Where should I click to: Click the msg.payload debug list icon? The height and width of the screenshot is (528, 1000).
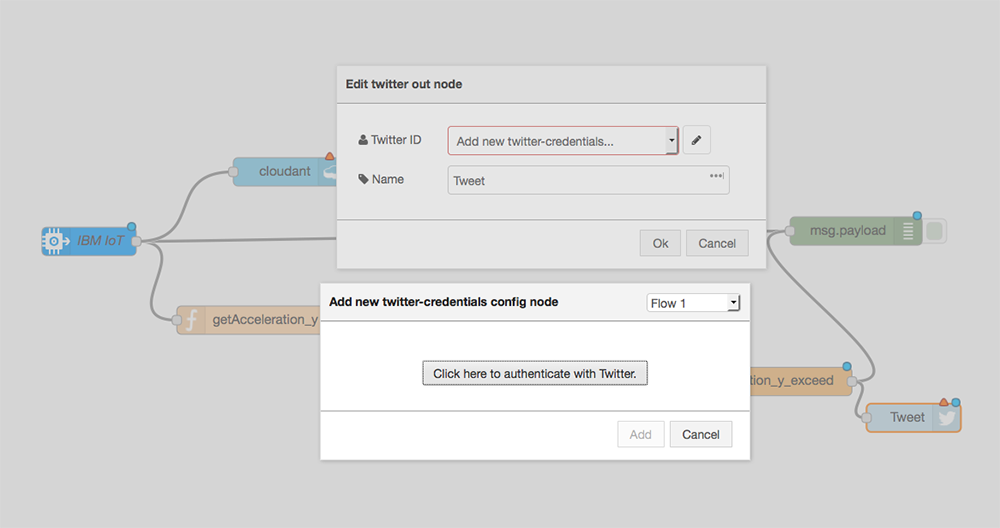pyautogui.click(x=908, y=231)
